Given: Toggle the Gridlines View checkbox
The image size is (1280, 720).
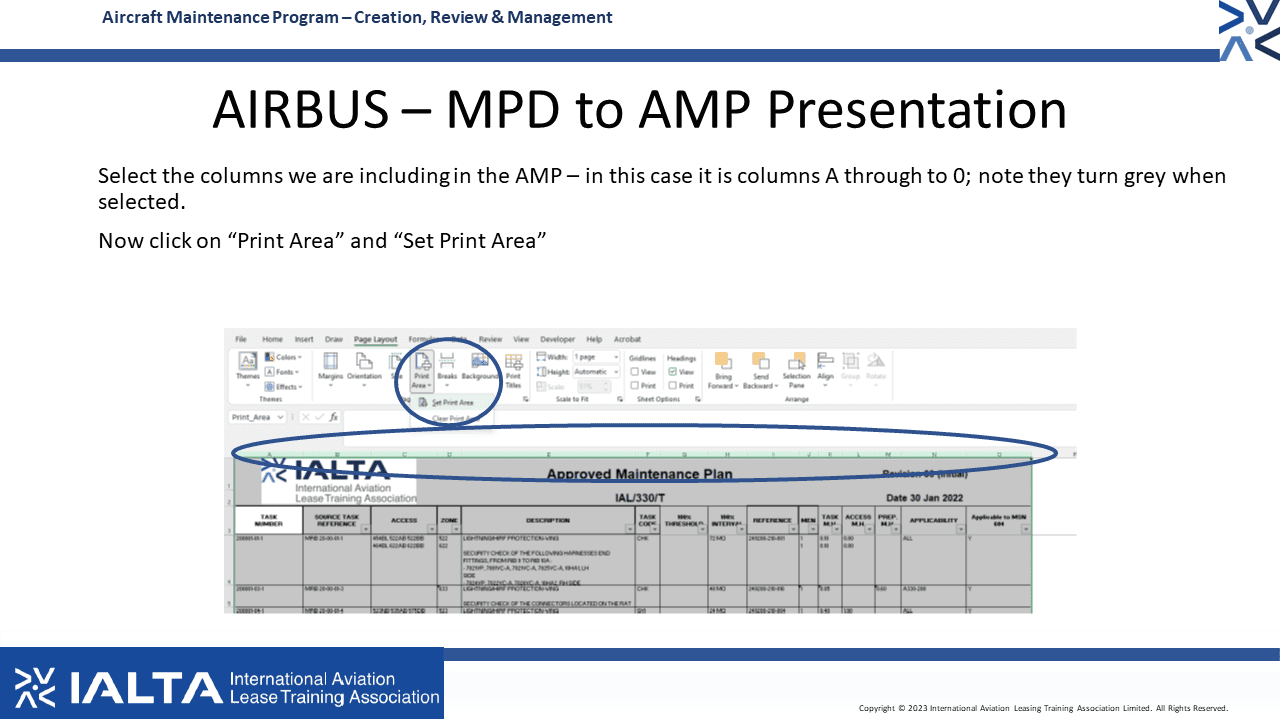Looking at the screenshot, I should click(635, 372).
